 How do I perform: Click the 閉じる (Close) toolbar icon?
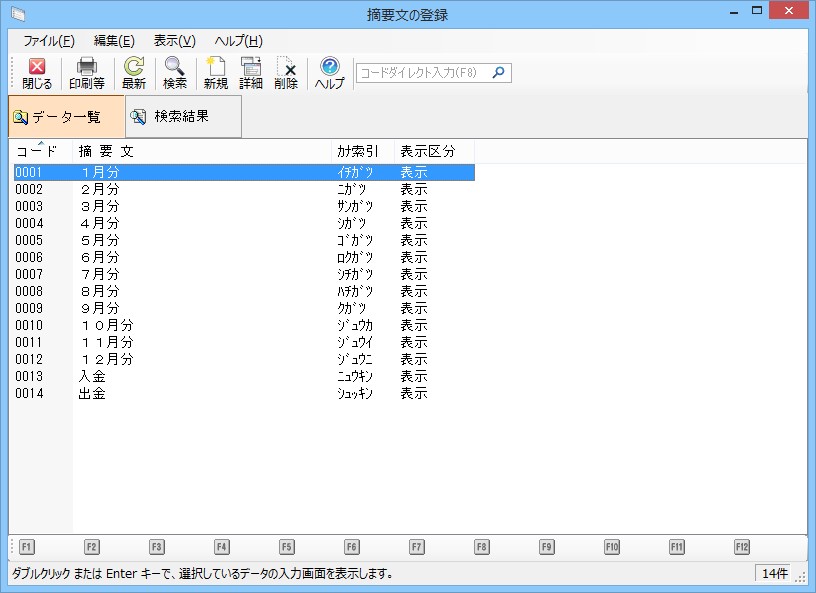point(37,73)
